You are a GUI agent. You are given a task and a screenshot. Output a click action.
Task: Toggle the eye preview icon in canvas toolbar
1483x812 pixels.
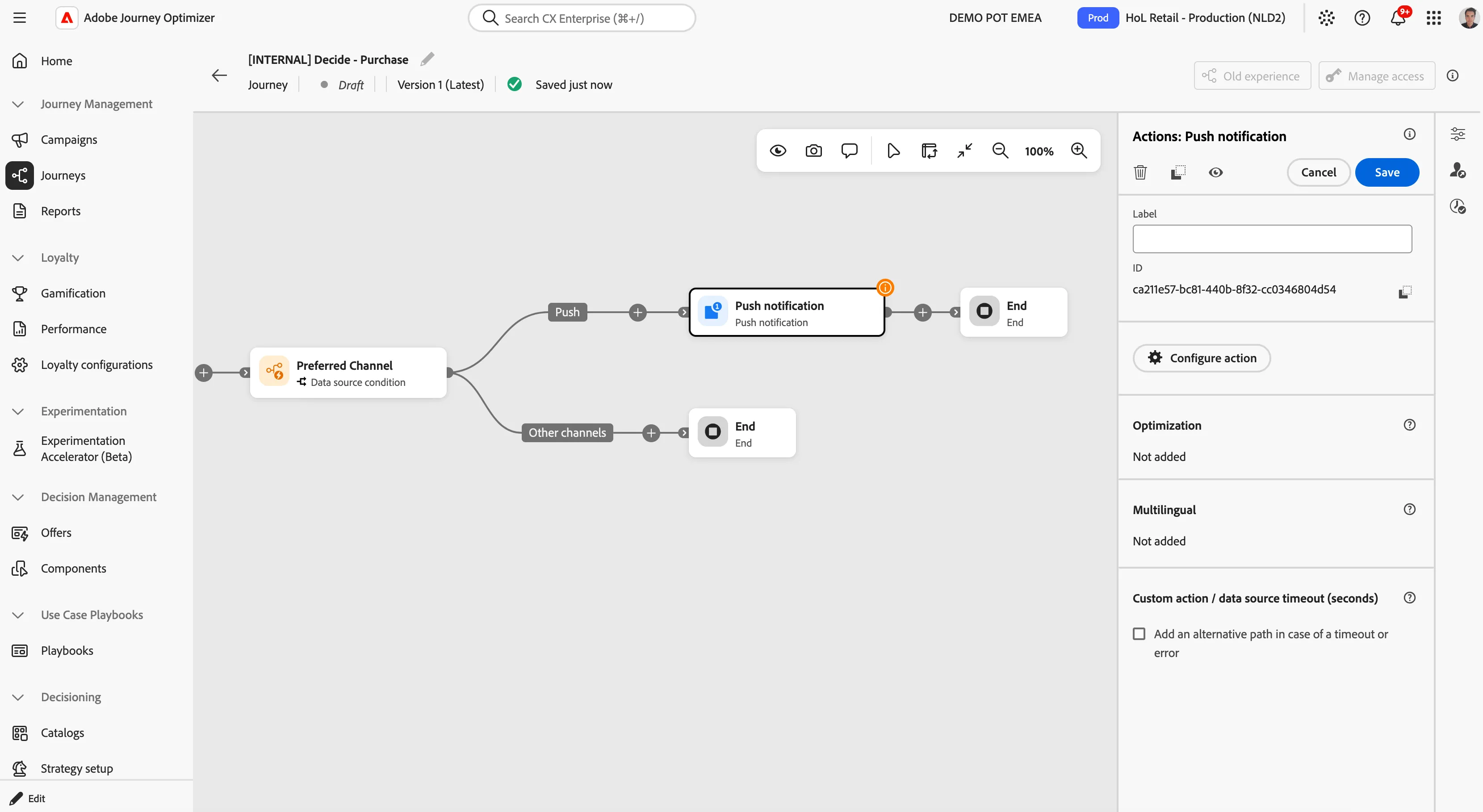pyautogui.click(x=778, y=151)
